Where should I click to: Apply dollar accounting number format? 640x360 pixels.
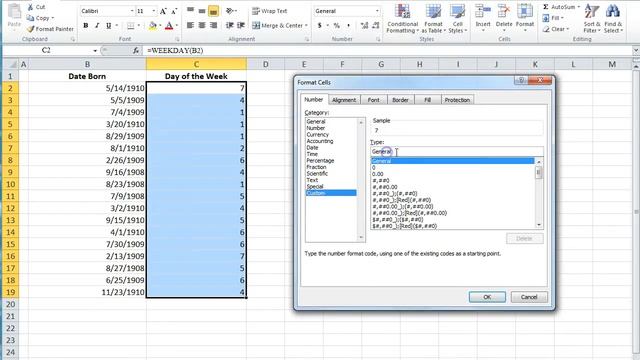click(320, 25)
